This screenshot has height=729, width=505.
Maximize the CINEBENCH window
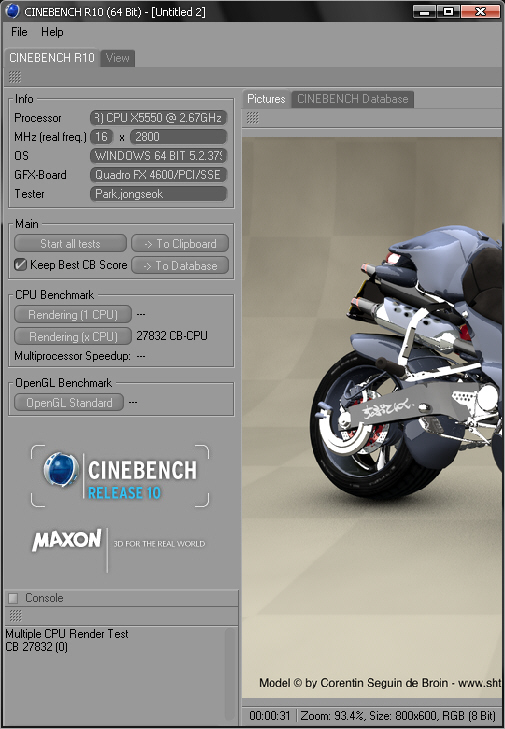(x=448, y=11)
